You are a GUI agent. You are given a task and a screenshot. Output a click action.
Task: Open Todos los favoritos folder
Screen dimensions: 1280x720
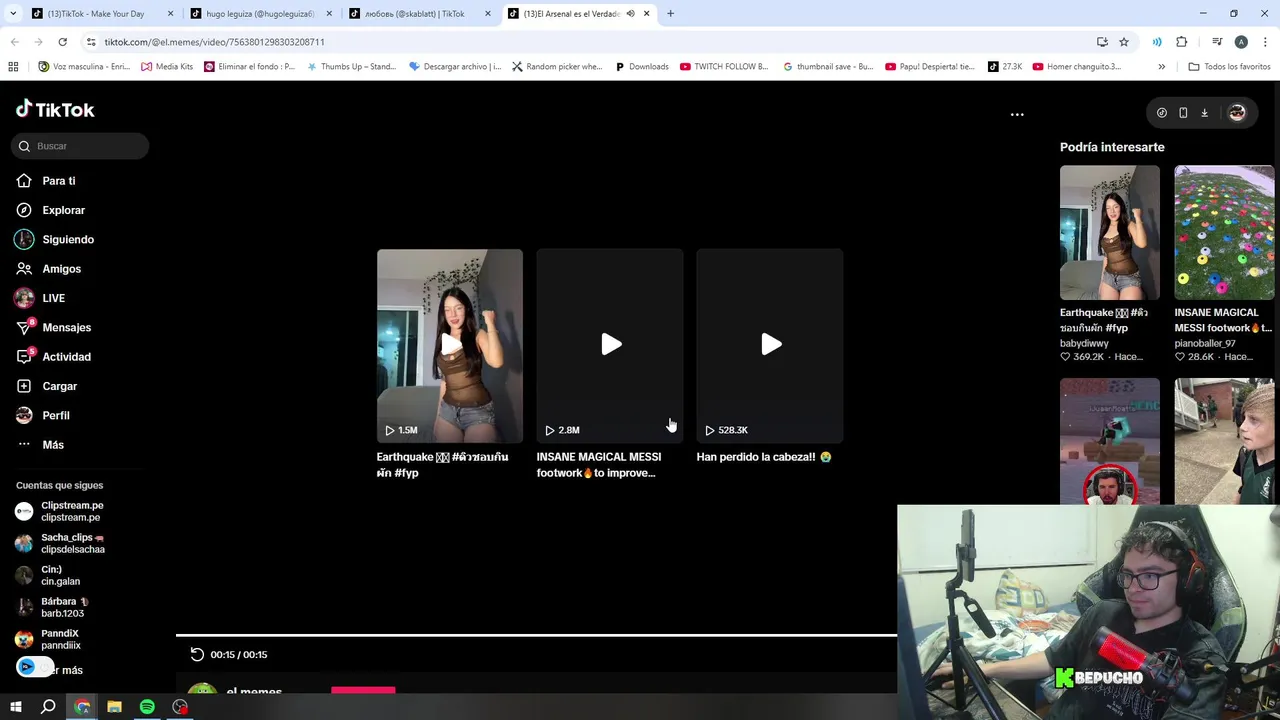(x=1229, y=67)
